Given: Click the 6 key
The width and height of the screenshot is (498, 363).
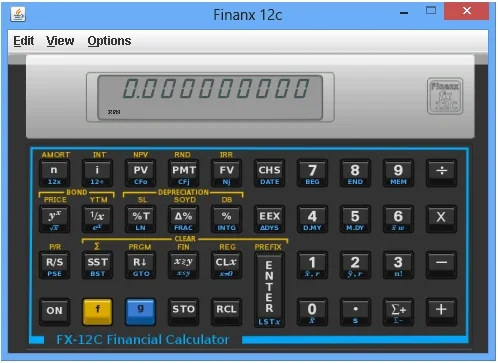Looking at the screenshot, I should [x=398, y=219].
